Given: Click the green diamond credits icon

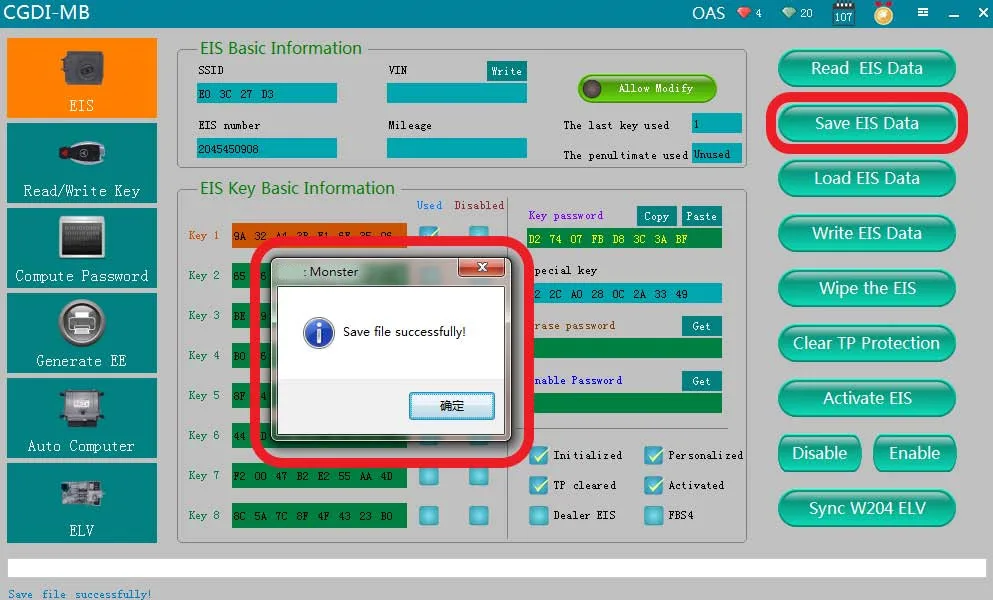Looking at the screenshot, I should click(788, 13).
